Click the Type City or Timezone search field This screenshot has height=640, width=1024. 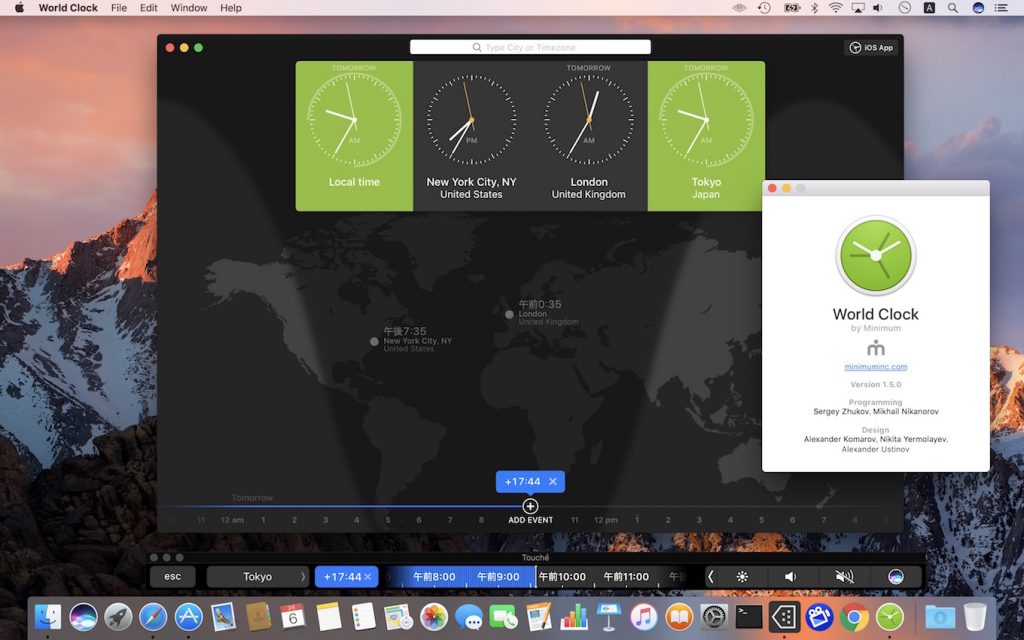[529, 46]
